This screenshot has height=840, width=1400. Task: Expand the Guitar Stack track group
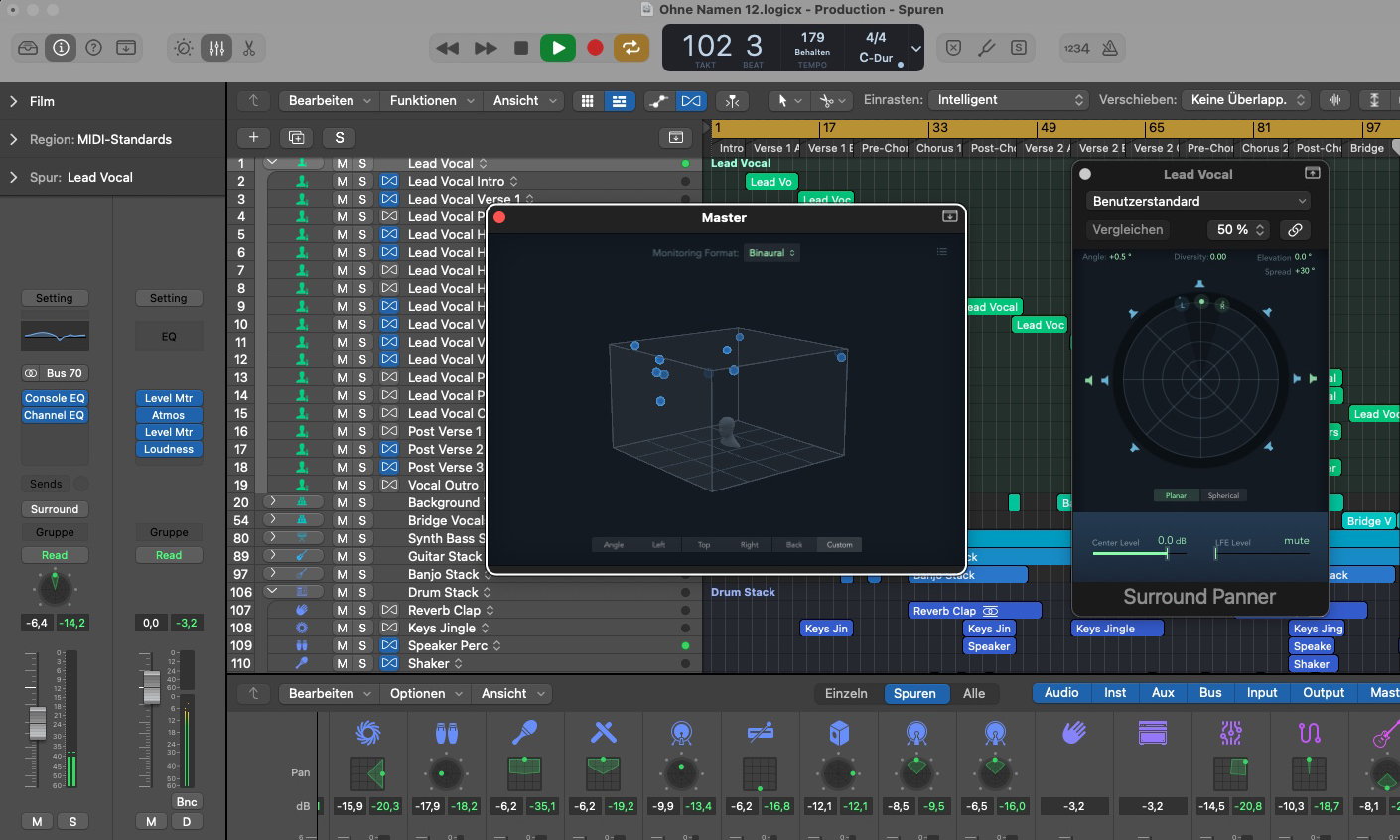coord(272,556)
